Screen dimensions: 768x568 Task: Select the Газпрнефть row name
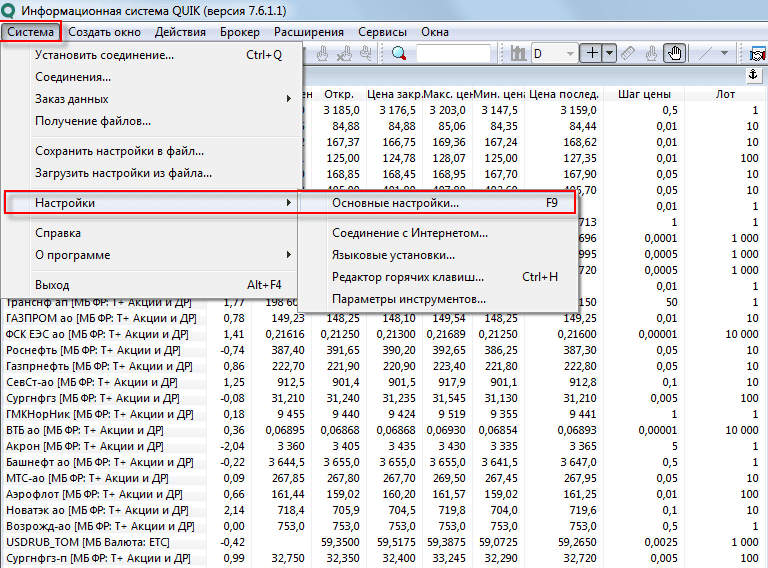point(99,366)
